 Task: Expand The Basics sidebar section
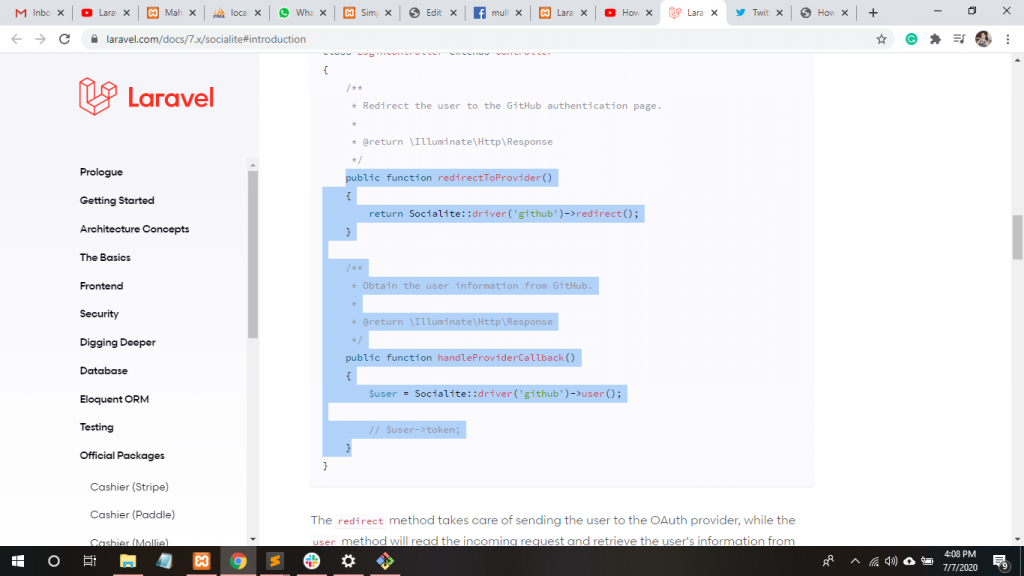point(105,257)
